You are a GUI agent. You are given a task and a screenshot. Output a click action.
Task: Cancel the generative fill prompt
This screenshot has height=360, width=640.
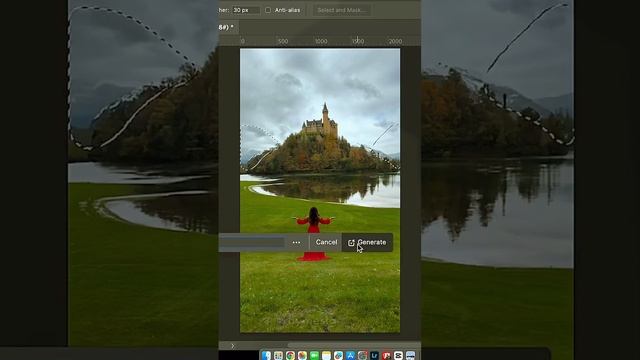[326, 242]
